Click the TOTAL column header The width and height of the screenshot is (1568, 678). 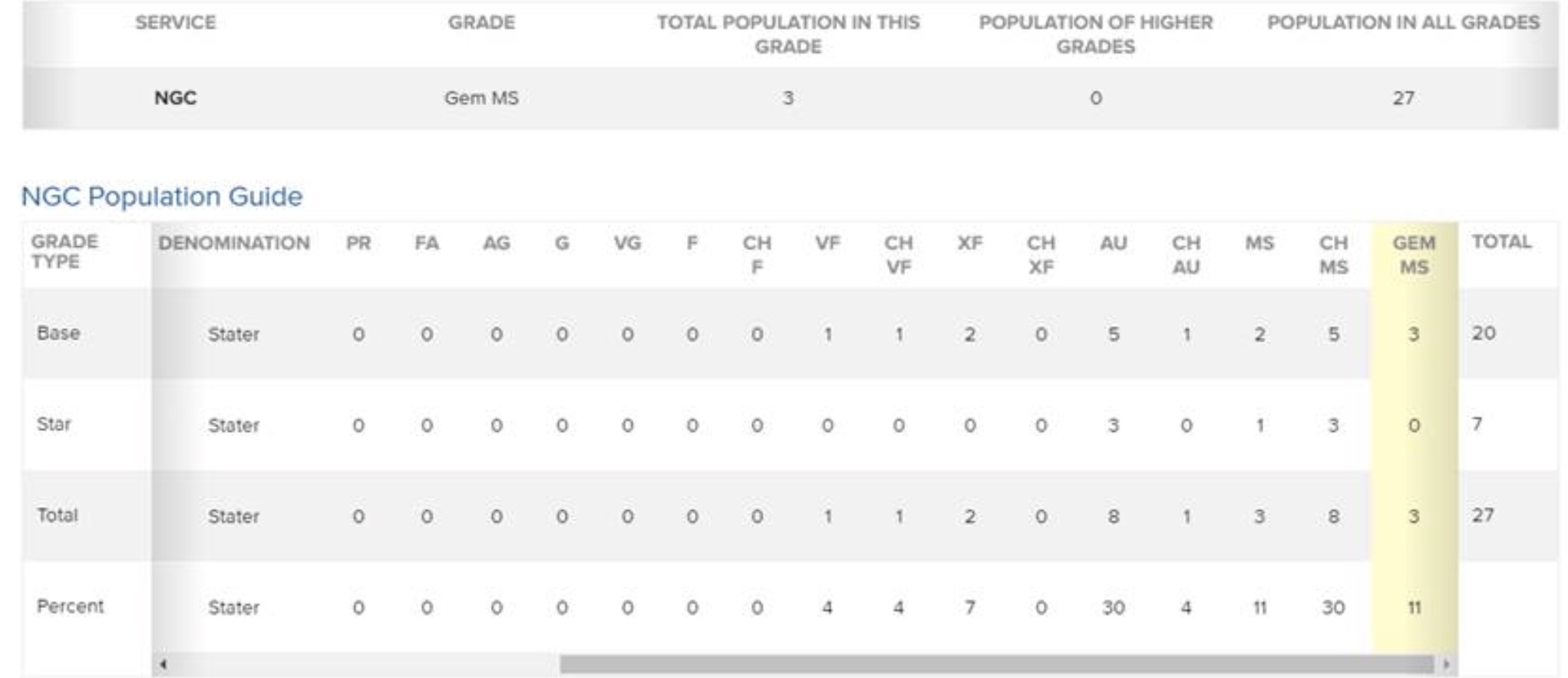pos(1501,242)
